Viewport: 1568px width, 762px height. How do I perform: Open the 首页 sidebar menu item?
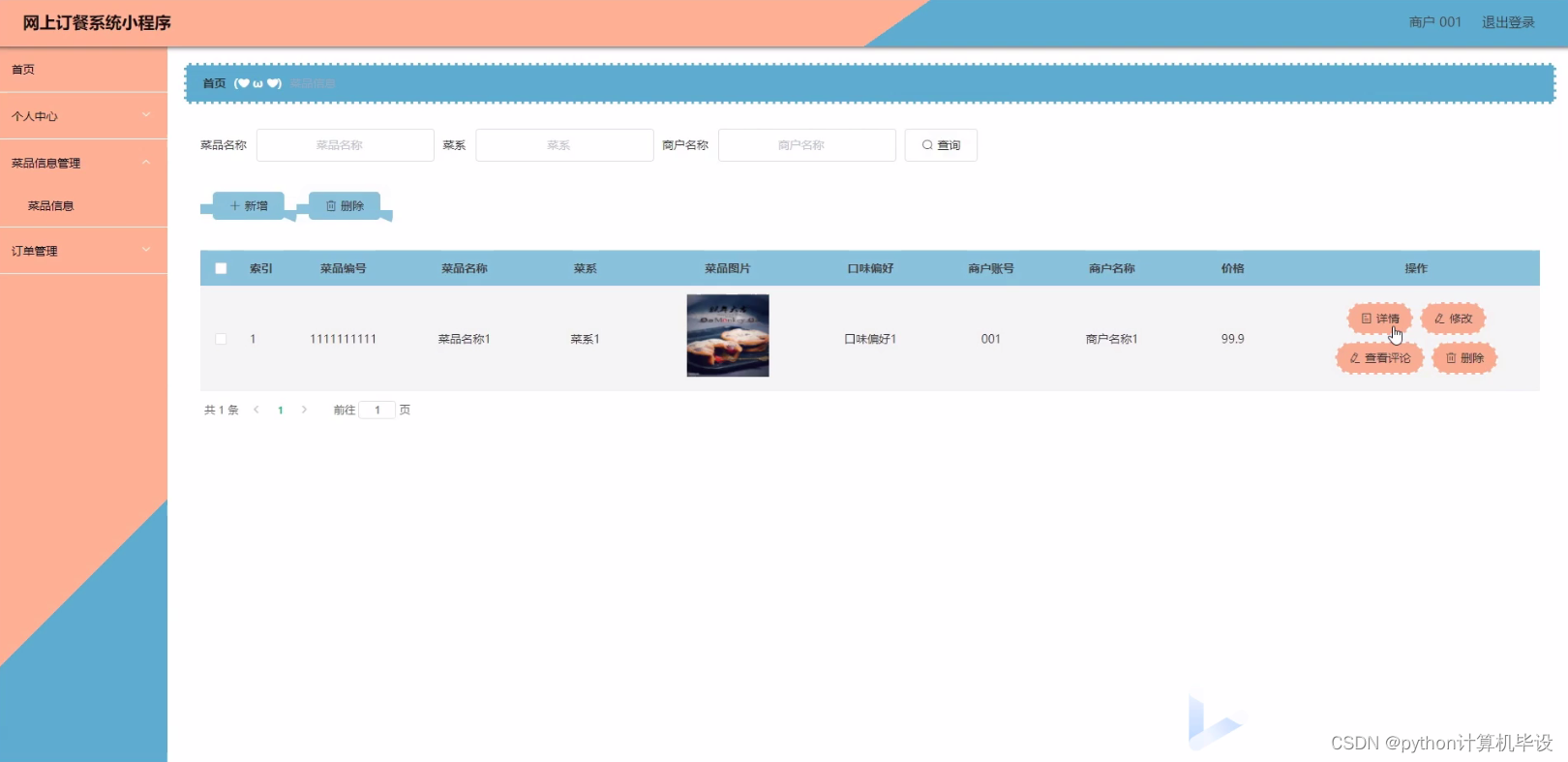83,70
